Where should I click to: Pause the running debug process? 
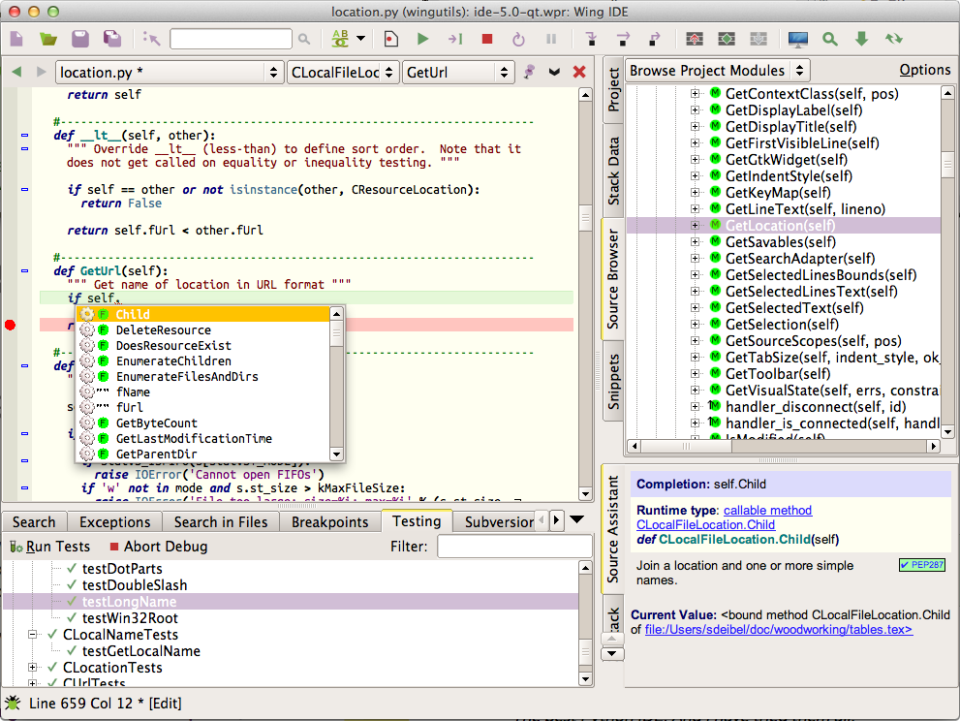(550, 38)
